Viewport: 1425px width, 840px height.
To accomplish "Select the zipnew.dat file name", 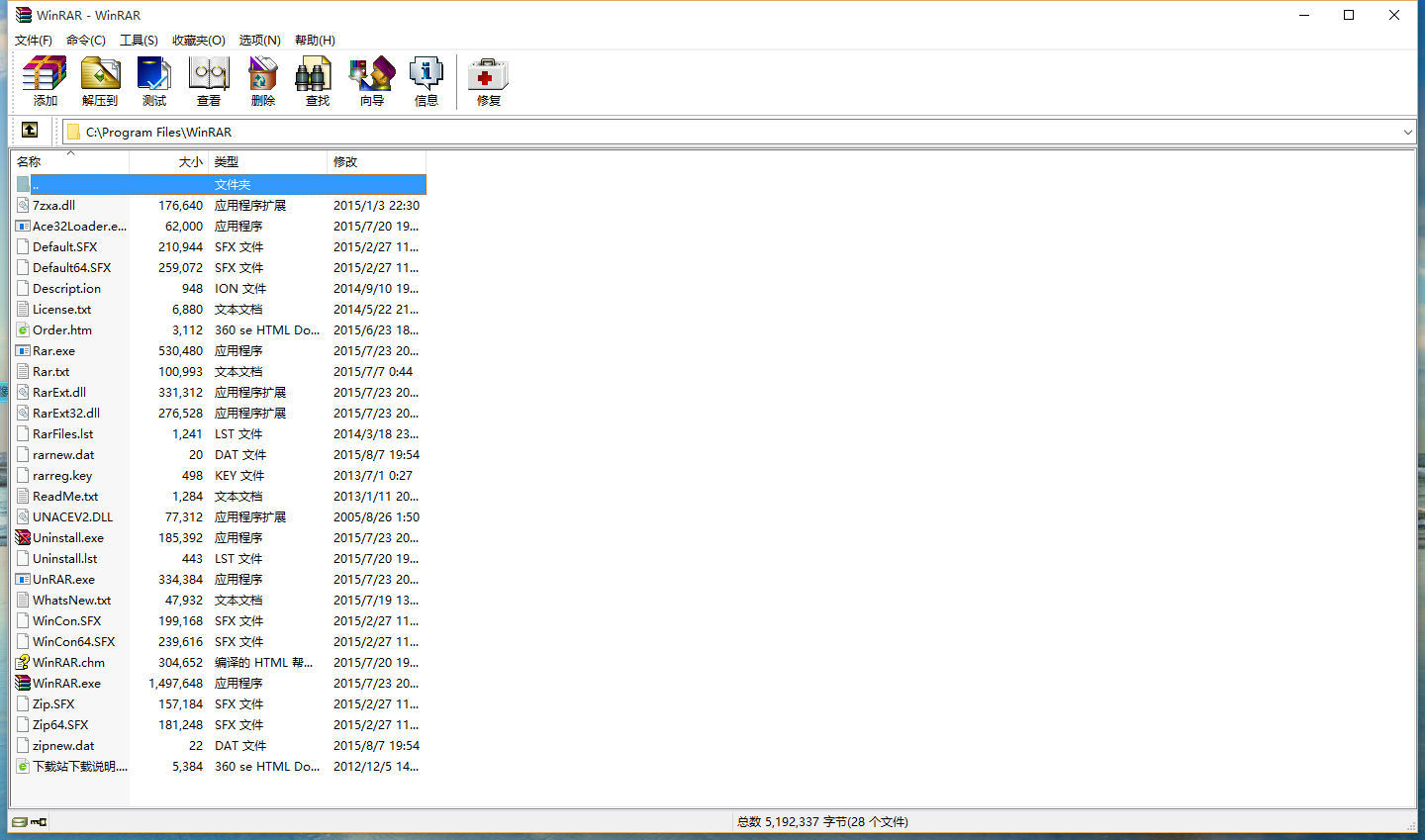I will [x=63, y=746].
